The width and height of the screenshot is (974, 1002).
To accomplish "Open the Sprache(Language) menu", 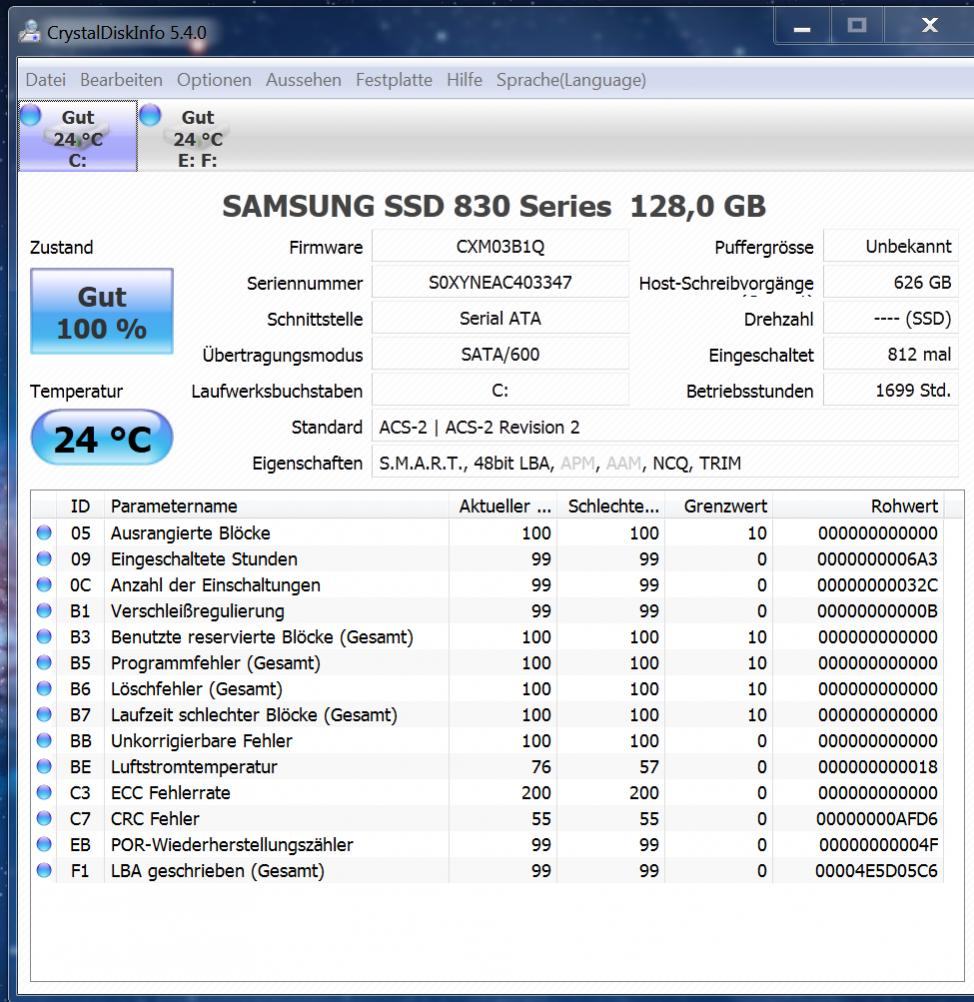I will coord(571,80).
